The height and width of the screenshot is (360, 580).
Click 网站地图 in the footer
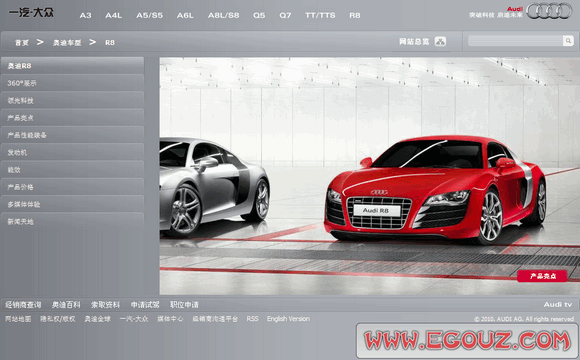[x=18, y=319]
